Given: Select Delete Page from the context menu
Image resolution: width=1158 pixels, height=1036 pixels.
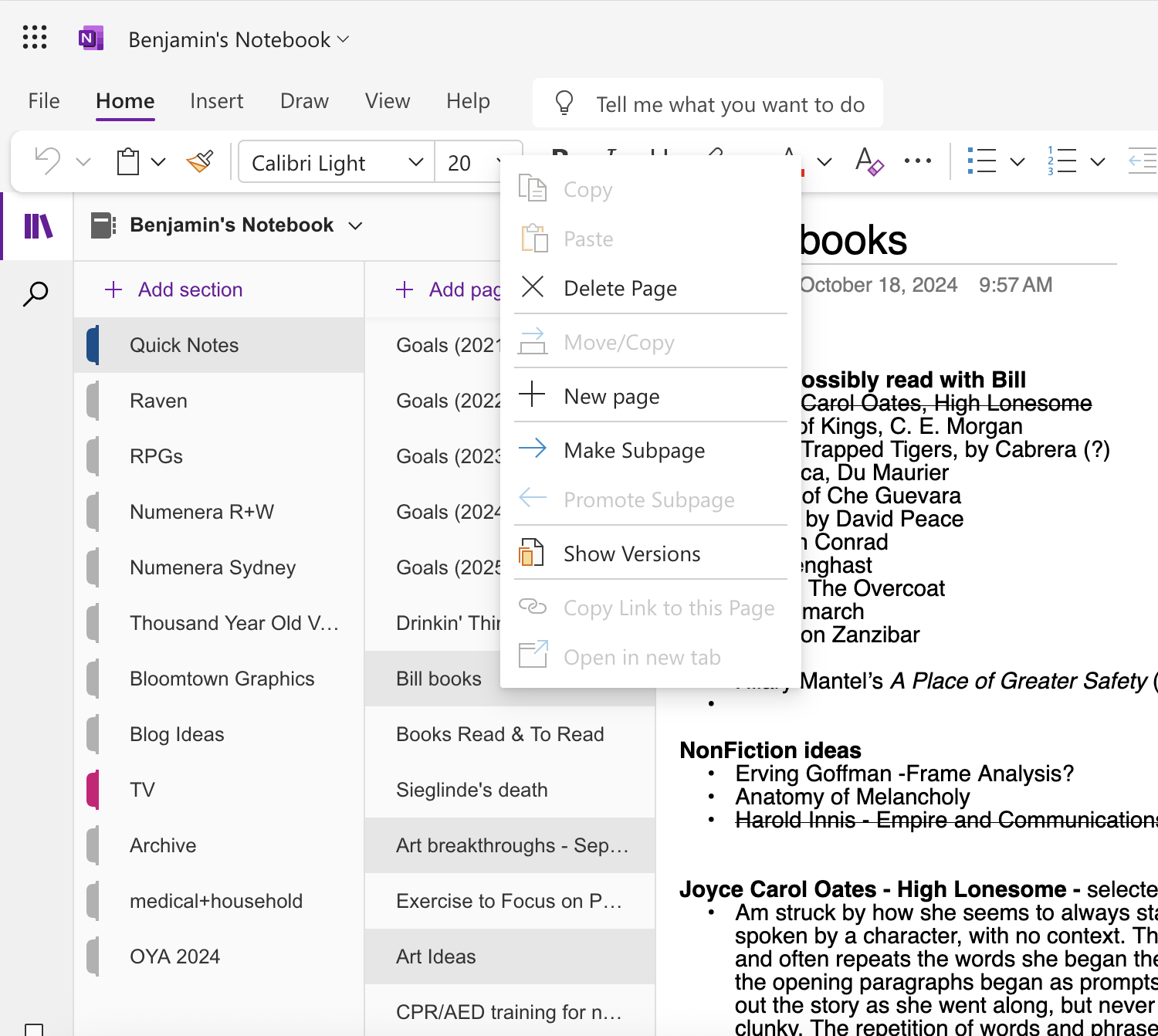Looking at the screenshot, I should point(619,288).
